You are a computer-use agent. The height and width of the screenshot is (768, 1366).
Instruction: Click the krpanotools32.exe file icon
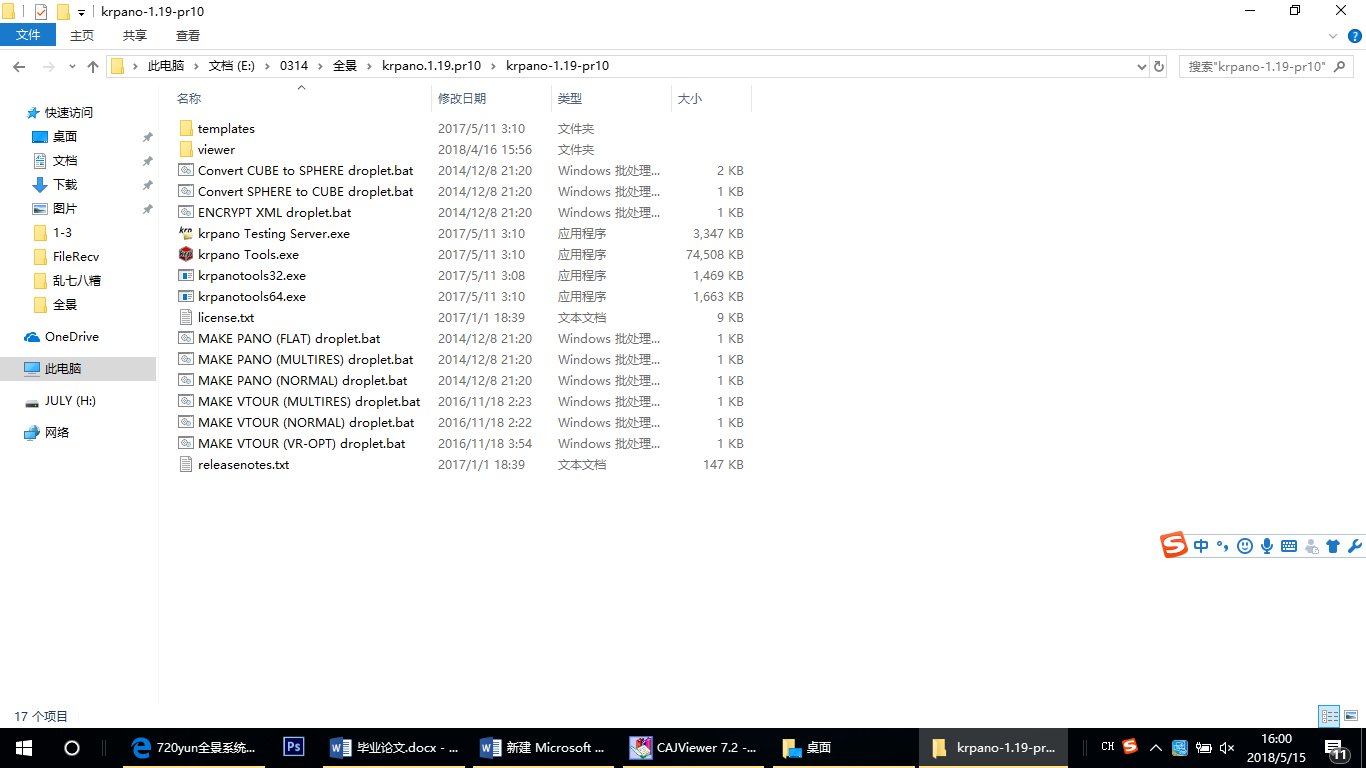pyautogui.click(x=186, y=275)
